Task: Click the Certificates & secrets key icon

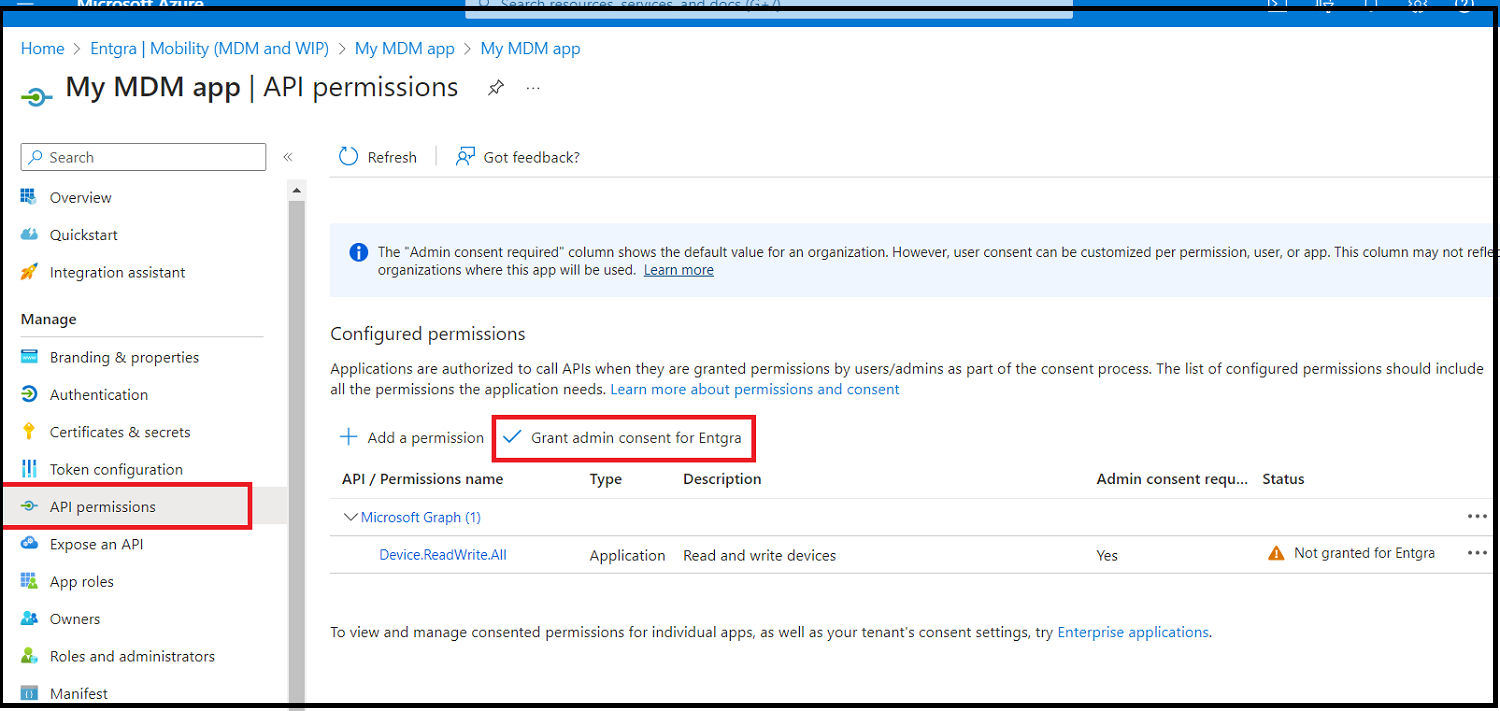Action: pos(29,432)
